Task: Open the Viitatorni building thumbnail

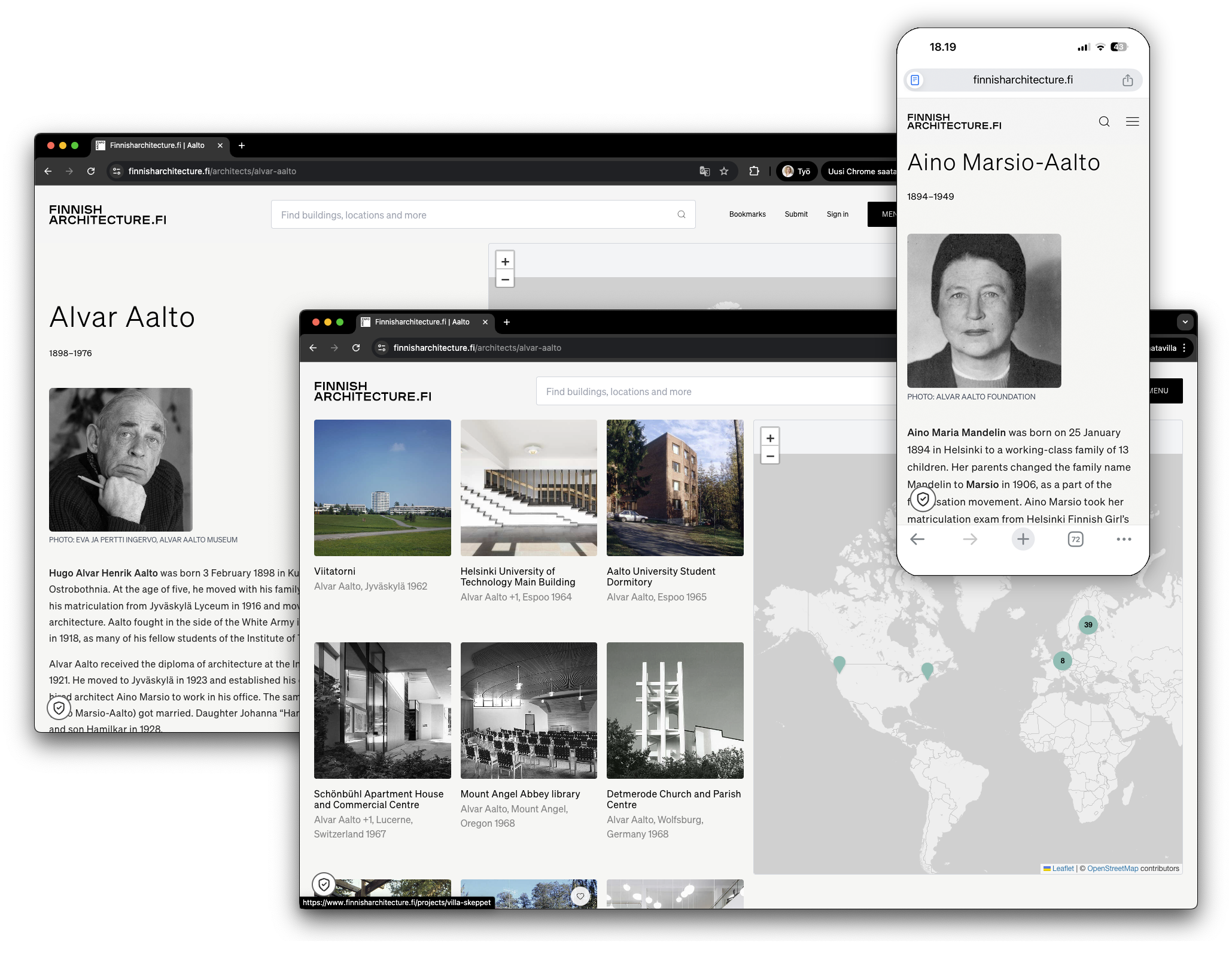Action: pyautogui.click(x=382, y=488)
